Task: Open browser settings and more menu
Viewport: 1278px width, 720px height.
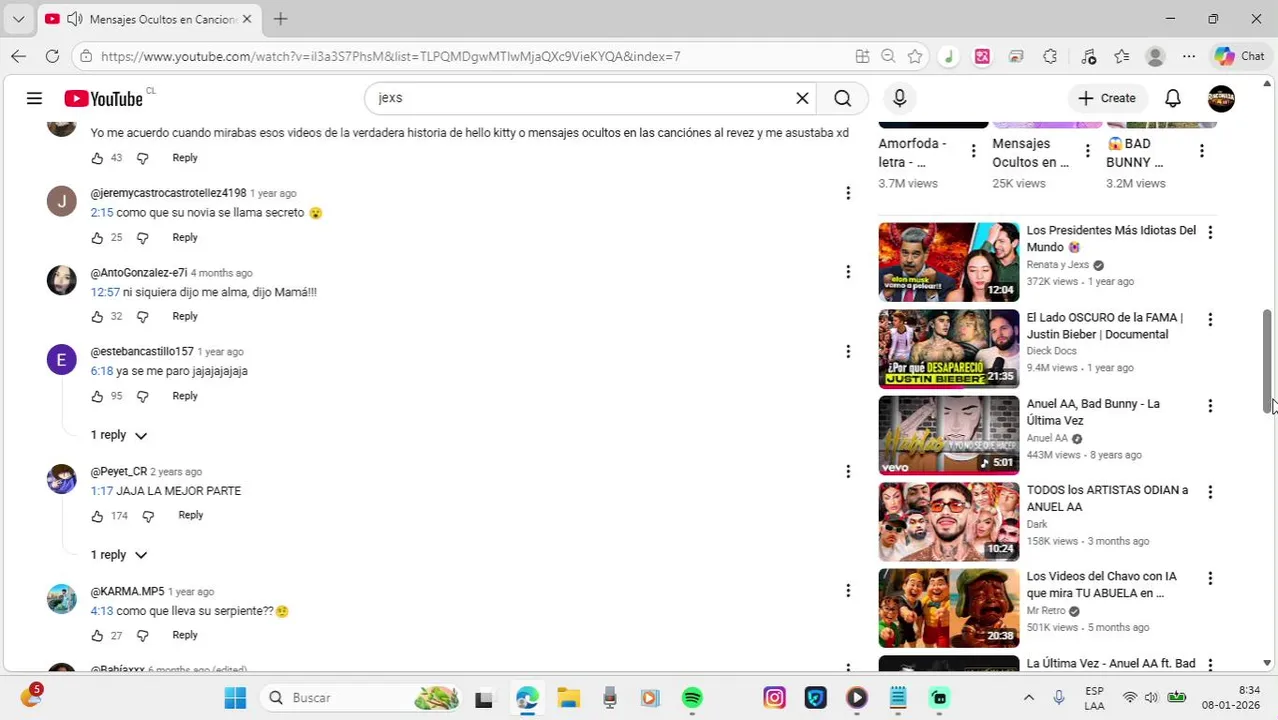Action: point(1188,56)
